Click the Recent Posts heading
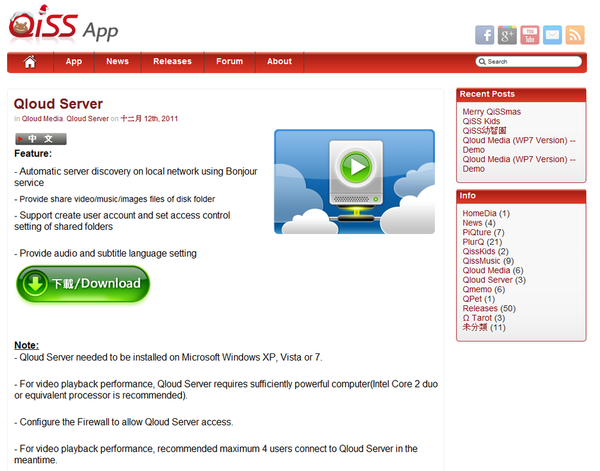 pos(487,94)
